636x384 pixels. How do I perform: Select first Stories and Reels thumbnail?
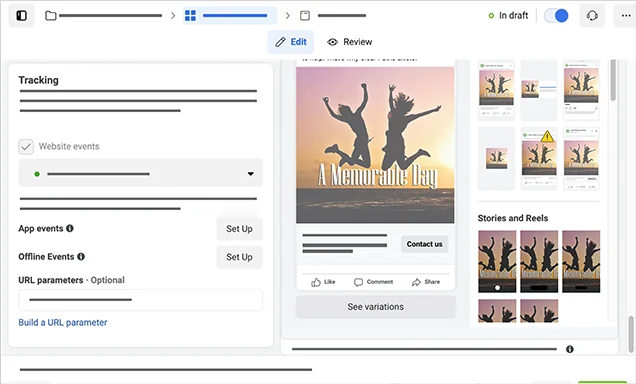click(497, 262)
